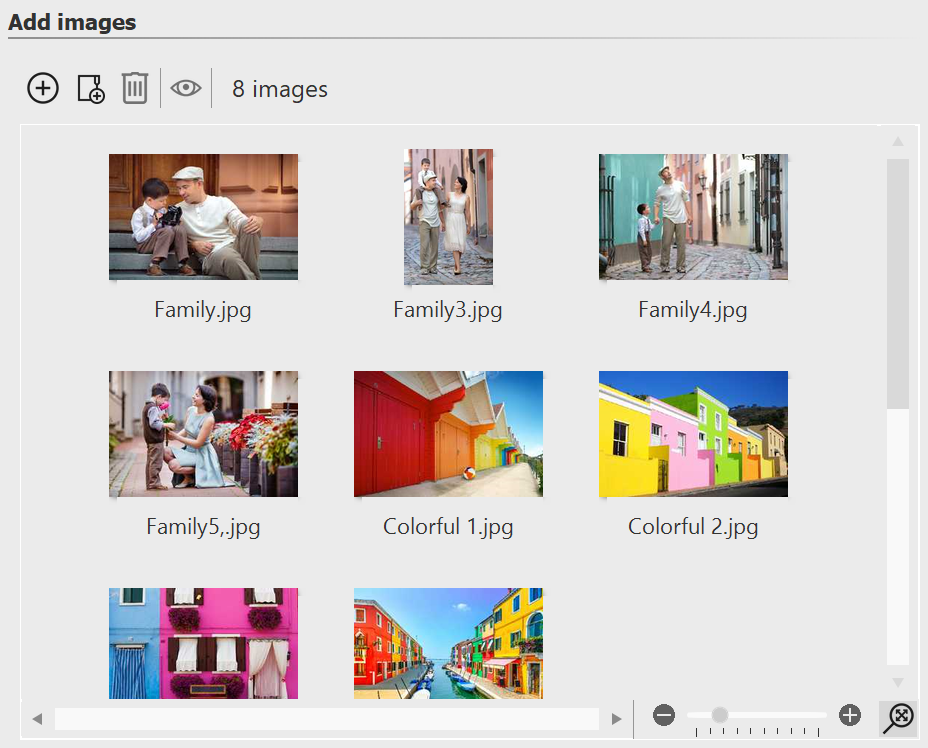Click the vertical scrollbar down arrow
Screen dimensions: 928x748
coord(898,682)
